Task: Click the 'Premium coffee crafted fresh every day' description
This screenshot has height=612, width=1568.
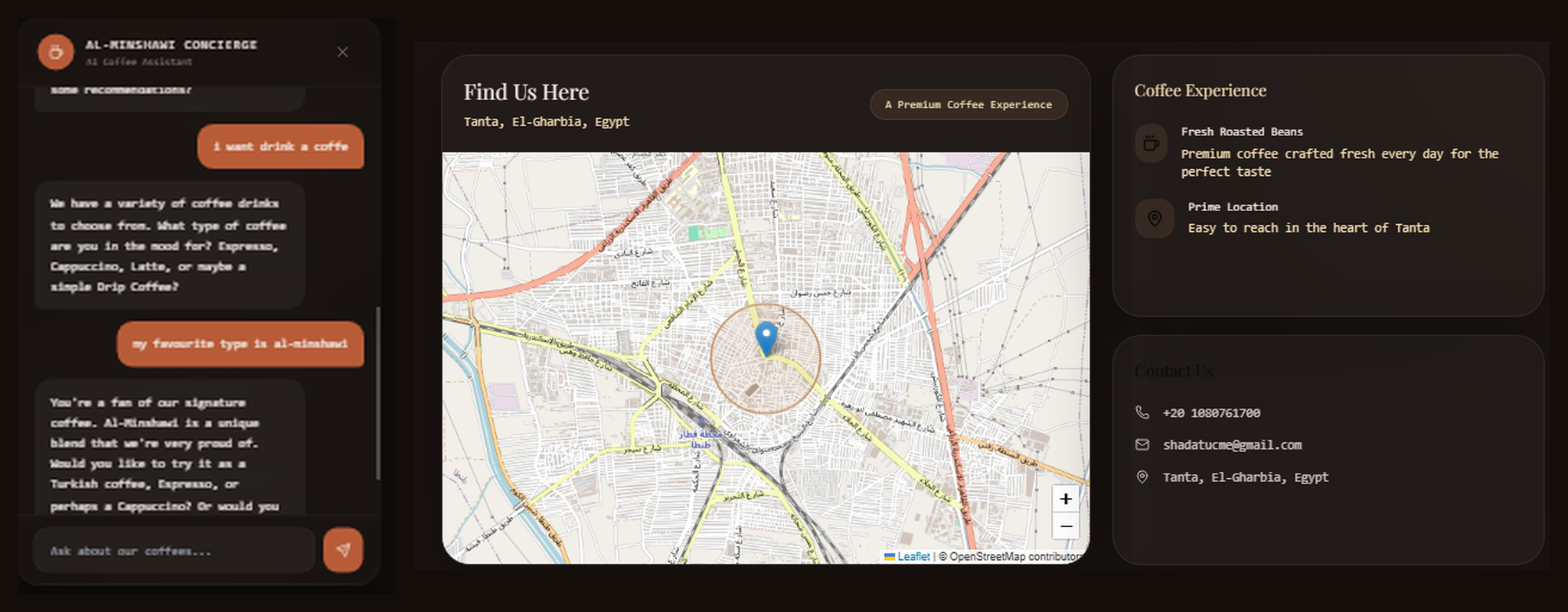Action: coord(1340,163)
